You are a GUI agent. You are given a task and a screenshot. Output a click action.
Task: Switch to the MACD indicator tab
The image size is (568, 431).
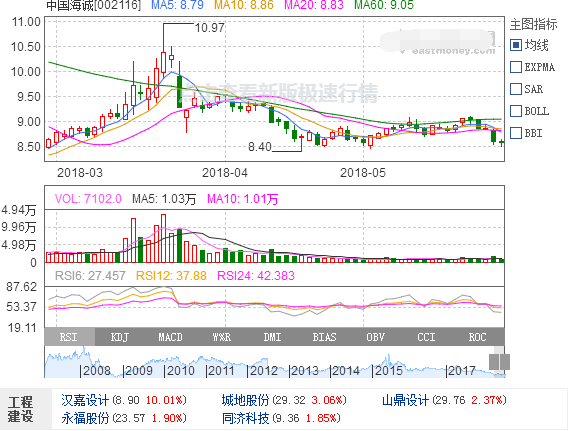(170, 337)
